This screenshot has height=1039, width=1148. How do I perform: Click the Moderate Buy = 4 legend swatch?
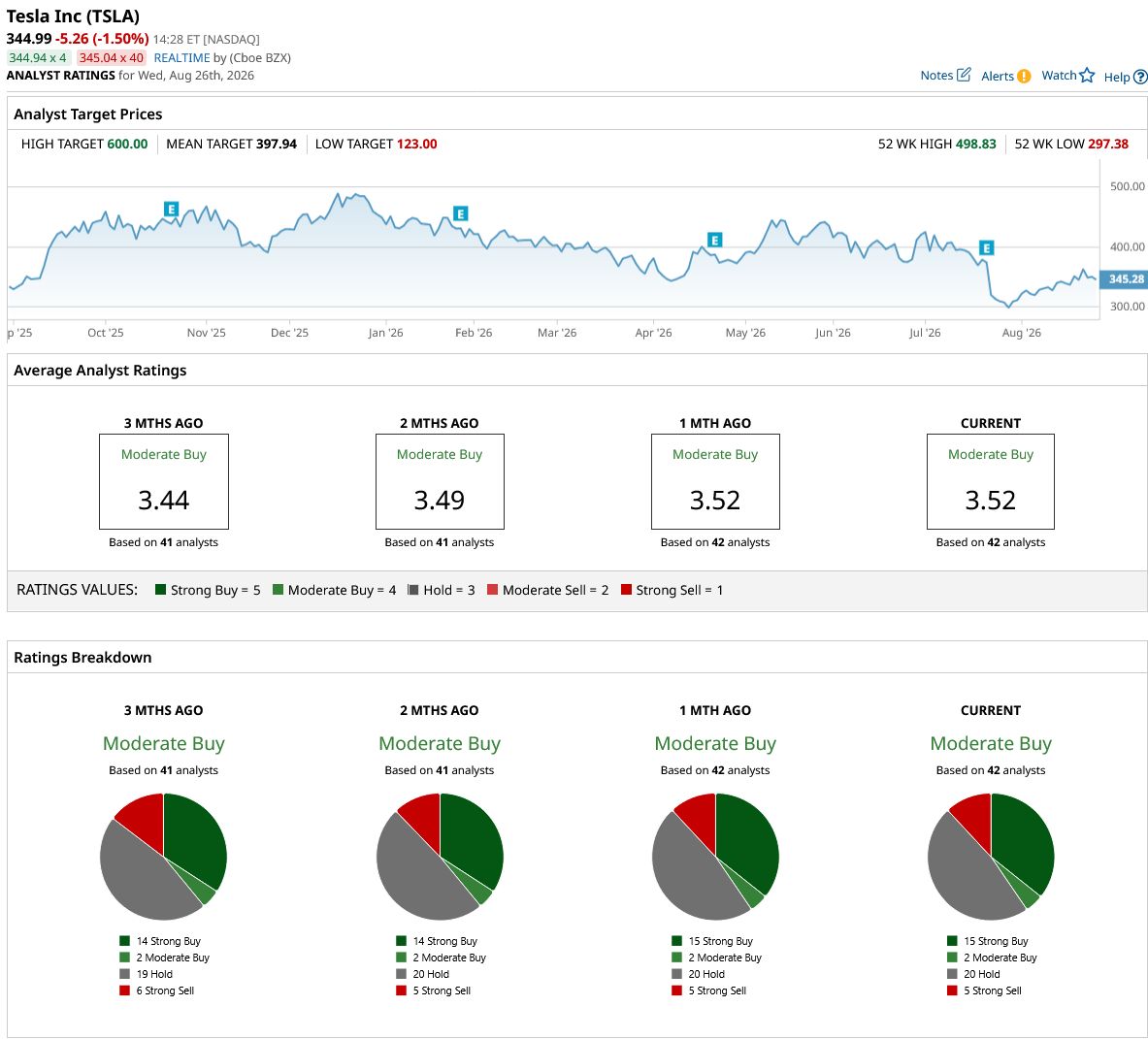coord(278,590)
